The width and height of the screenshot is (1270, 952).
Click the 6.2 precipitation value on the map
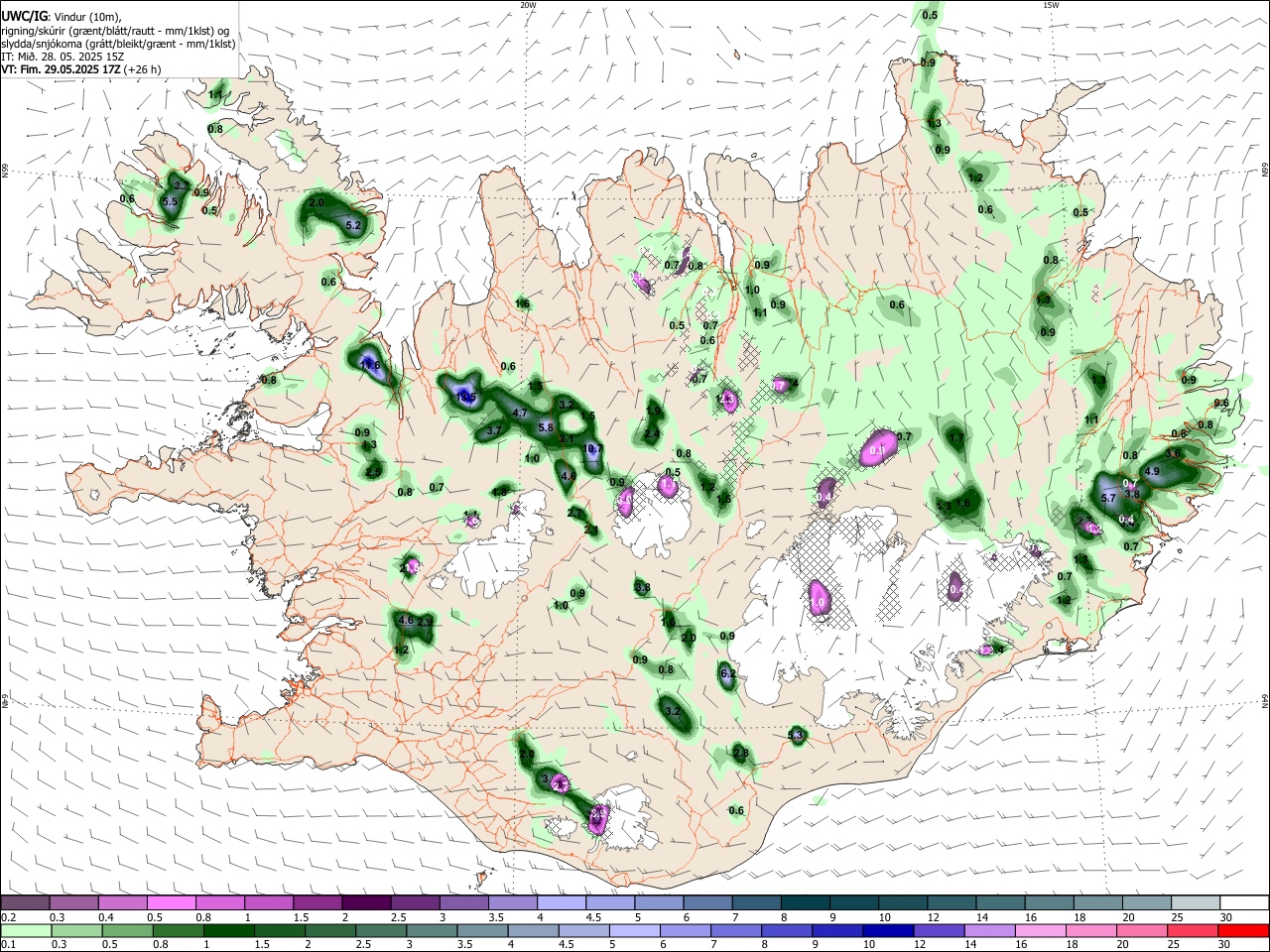[x=727, y=673]
